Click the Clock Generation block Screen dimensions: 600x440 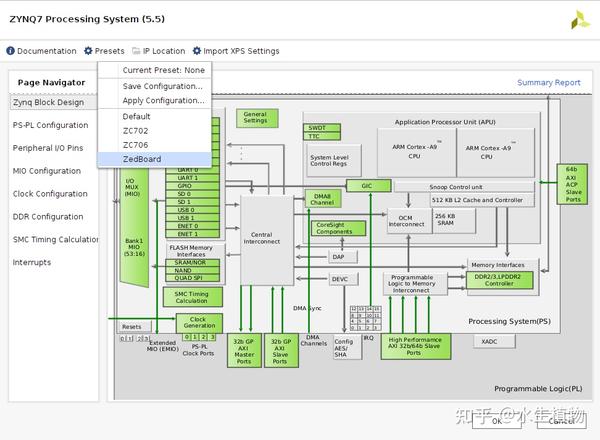coord(199,323)
